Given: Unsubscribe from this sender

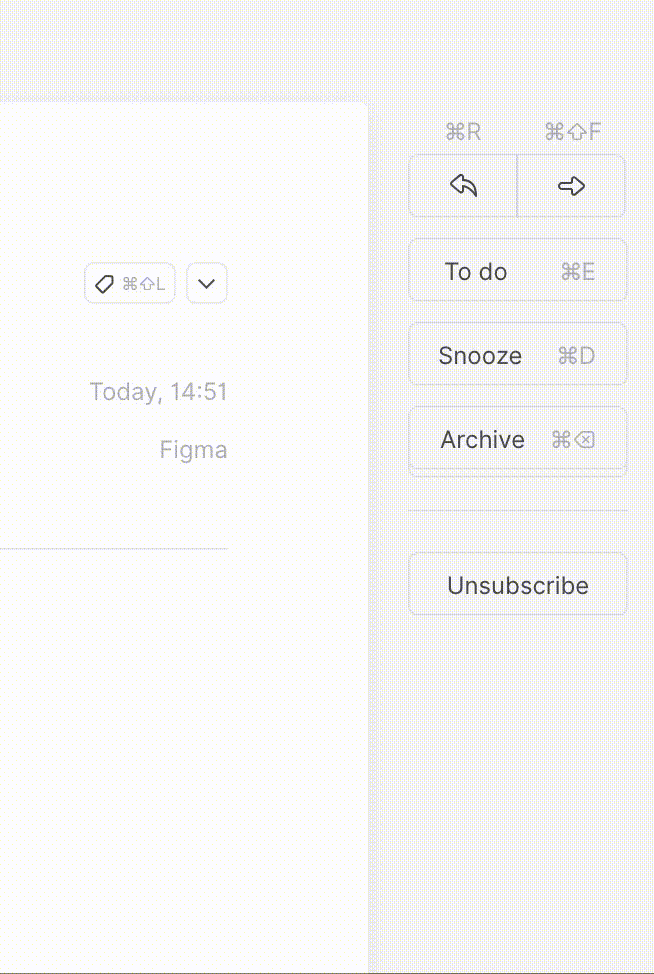Looking at the screenshot, I should [x=518, y=584].
